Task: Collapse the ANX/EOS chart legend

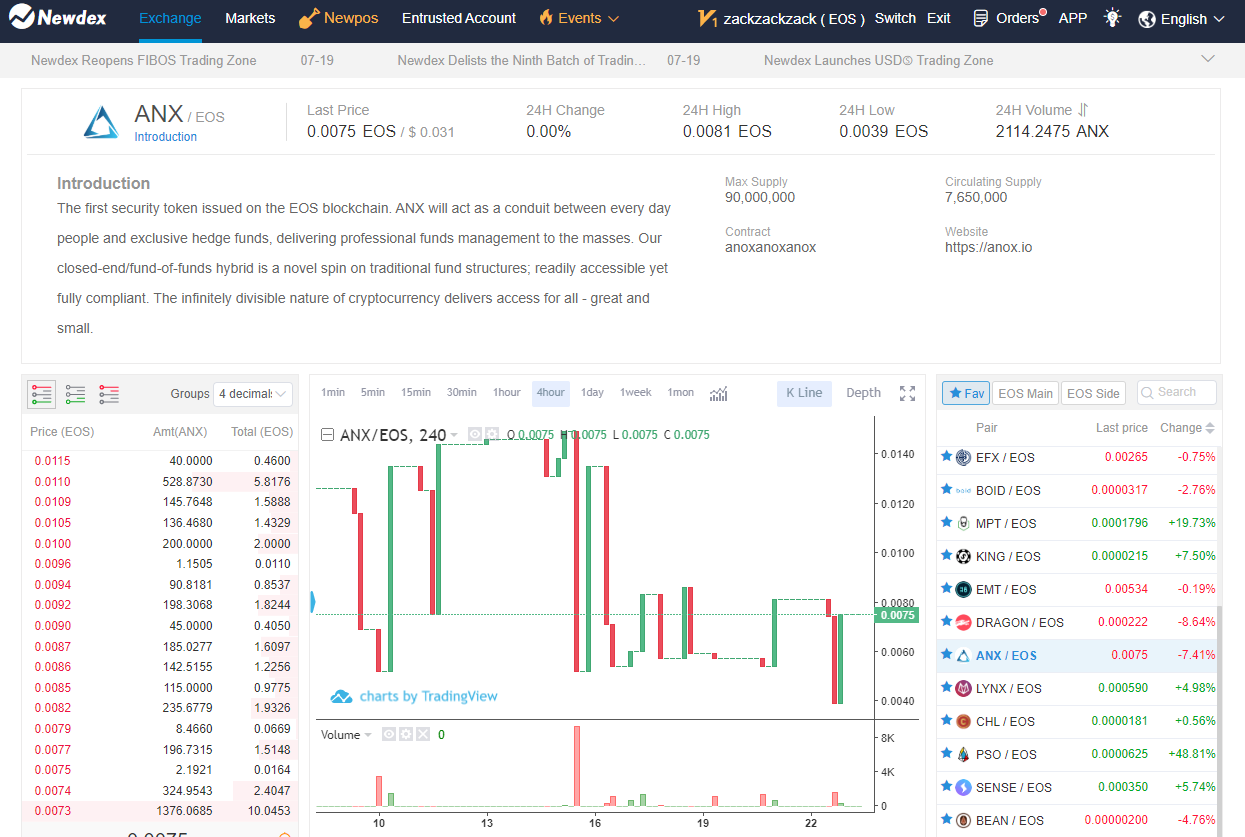Action: click(x=327, y=435)
